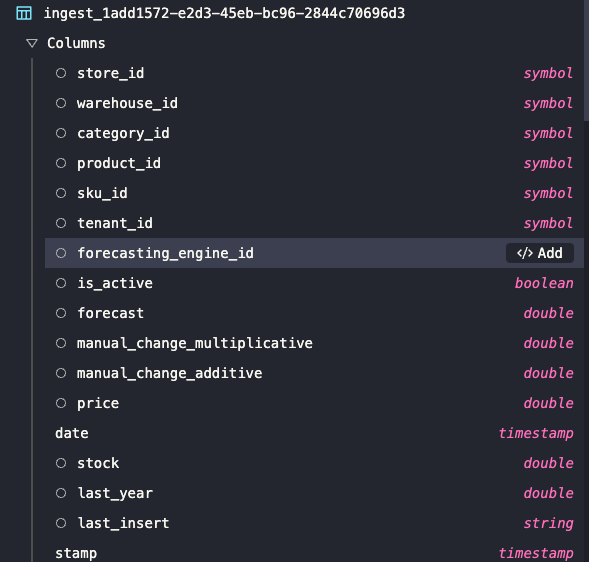Click the double type of price
Screen dimensions: 589x562
tap(548, 403)
